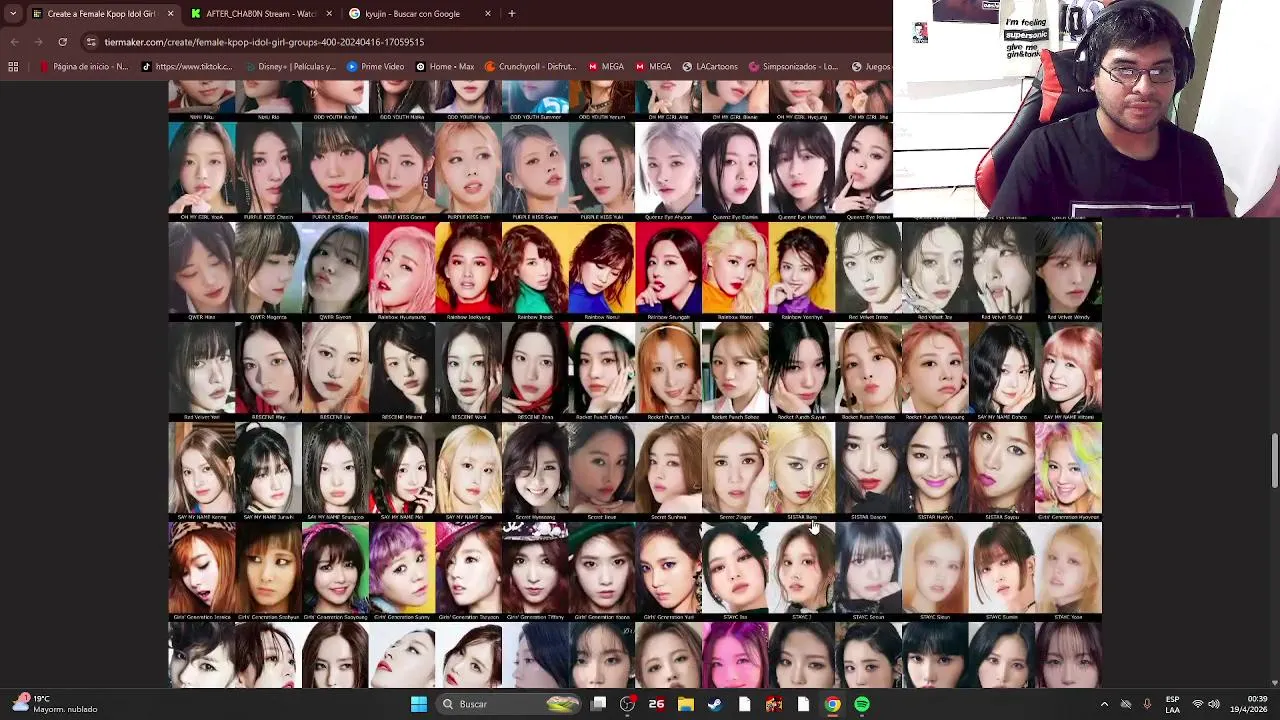Open the TikTok bookmark

[187, 67]
